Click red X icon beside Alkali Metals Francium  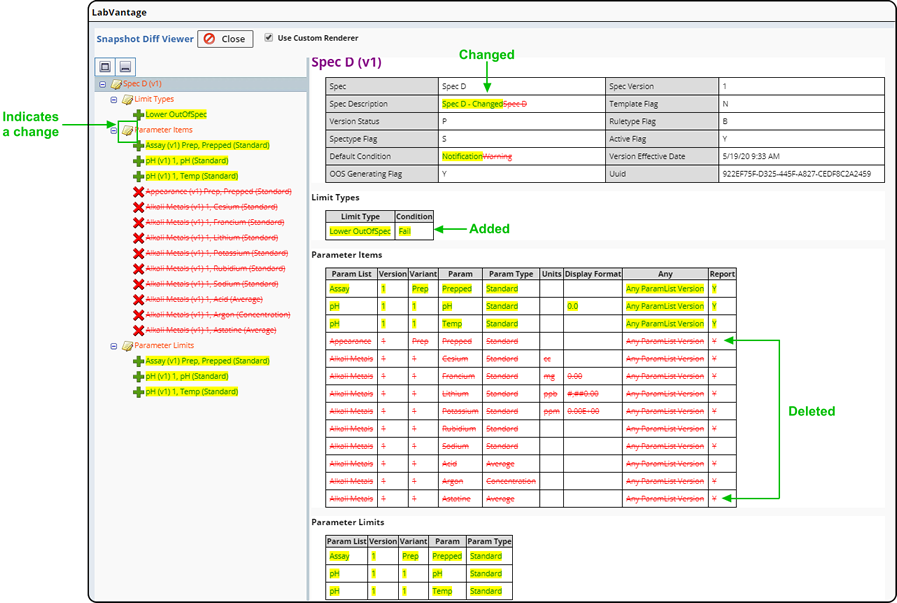coord(138,223)
